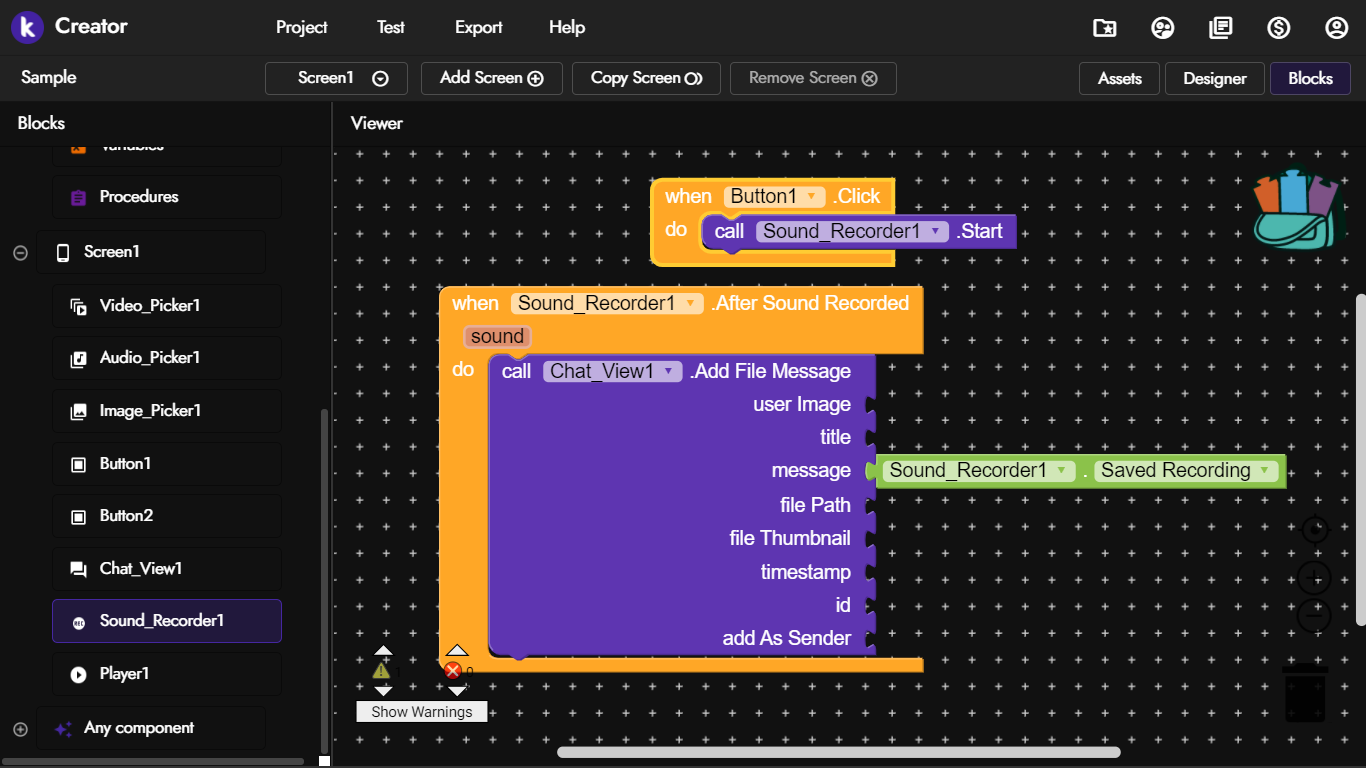Click the dollar sign icon

pyautogui.click(x=1278, y=28)
